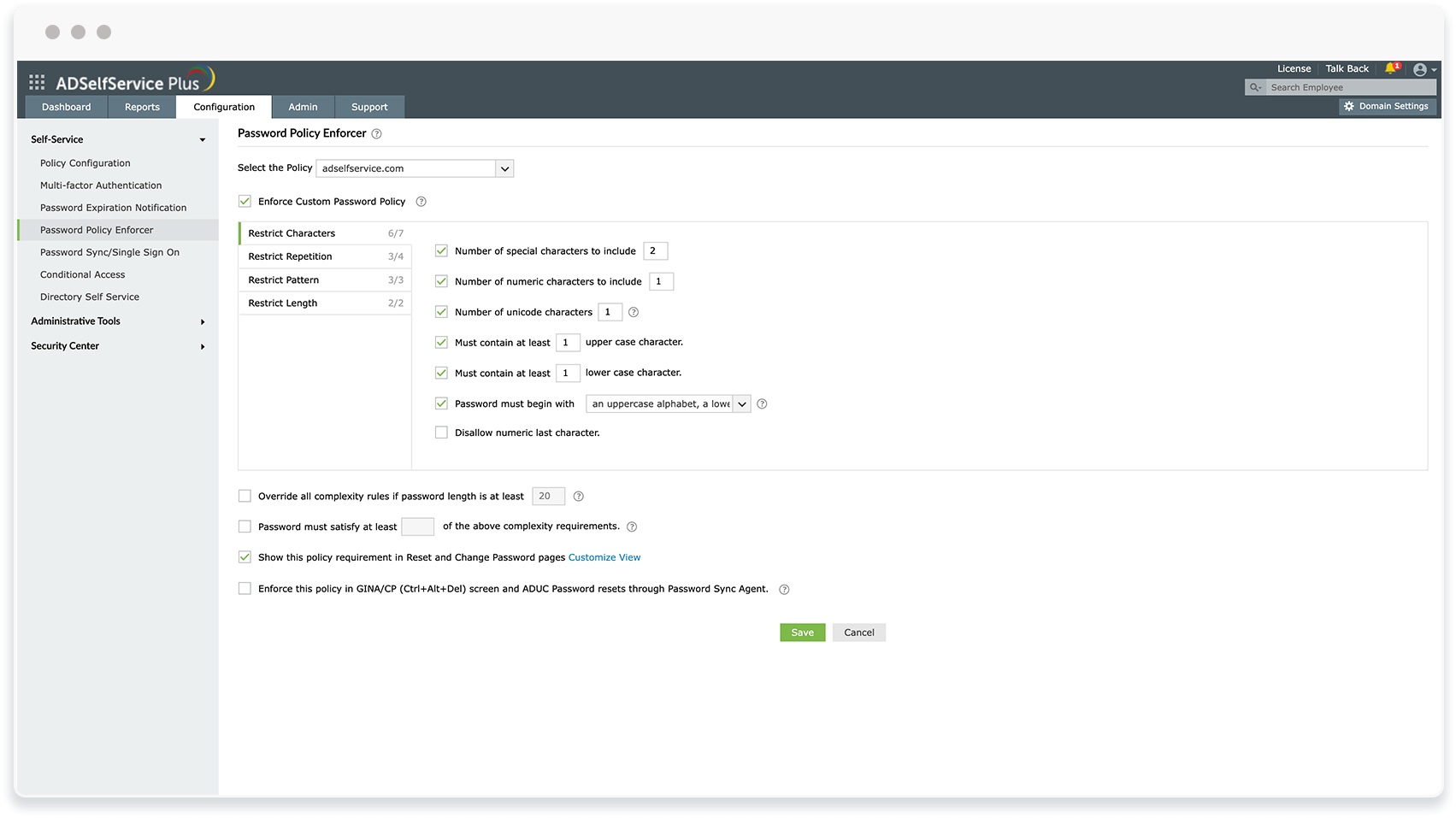Click the help icon next to Password Policy Enforcer
Viewport: 1456px width, 818px height.
[x=377, y=133]
